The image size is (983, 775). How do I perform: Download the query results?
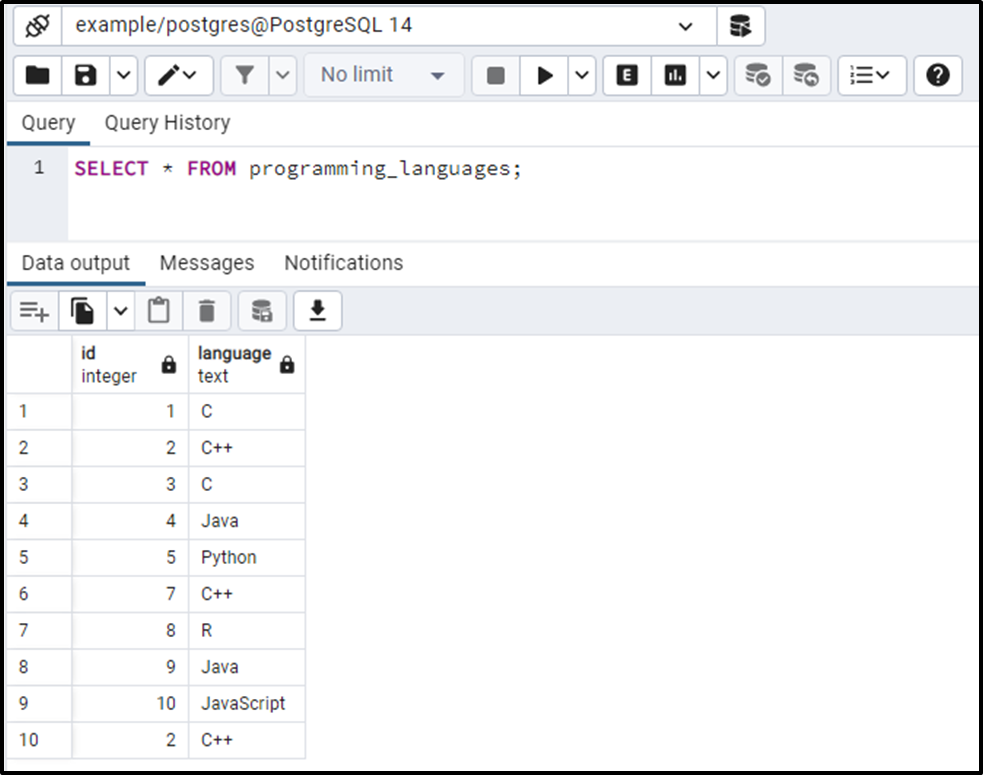click(317, 310)
